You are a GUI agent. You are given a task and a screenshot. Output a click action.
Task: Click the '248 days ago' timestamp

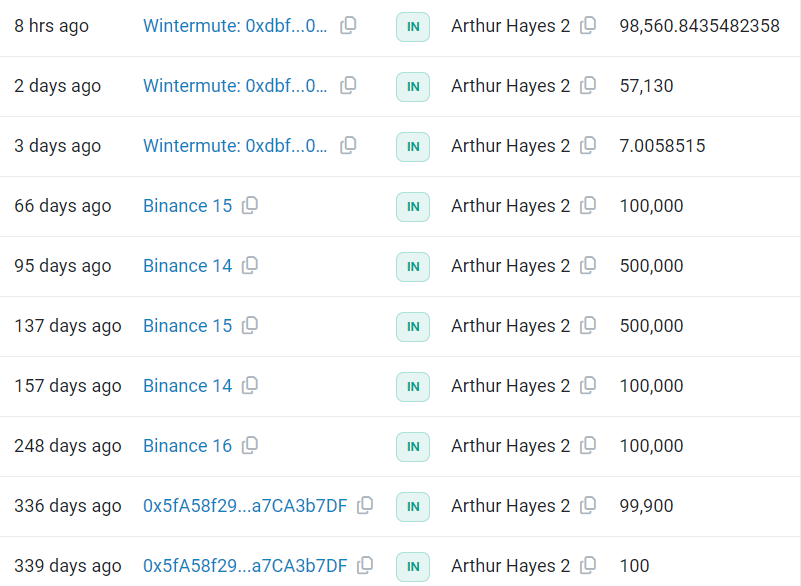pos(68,446)
